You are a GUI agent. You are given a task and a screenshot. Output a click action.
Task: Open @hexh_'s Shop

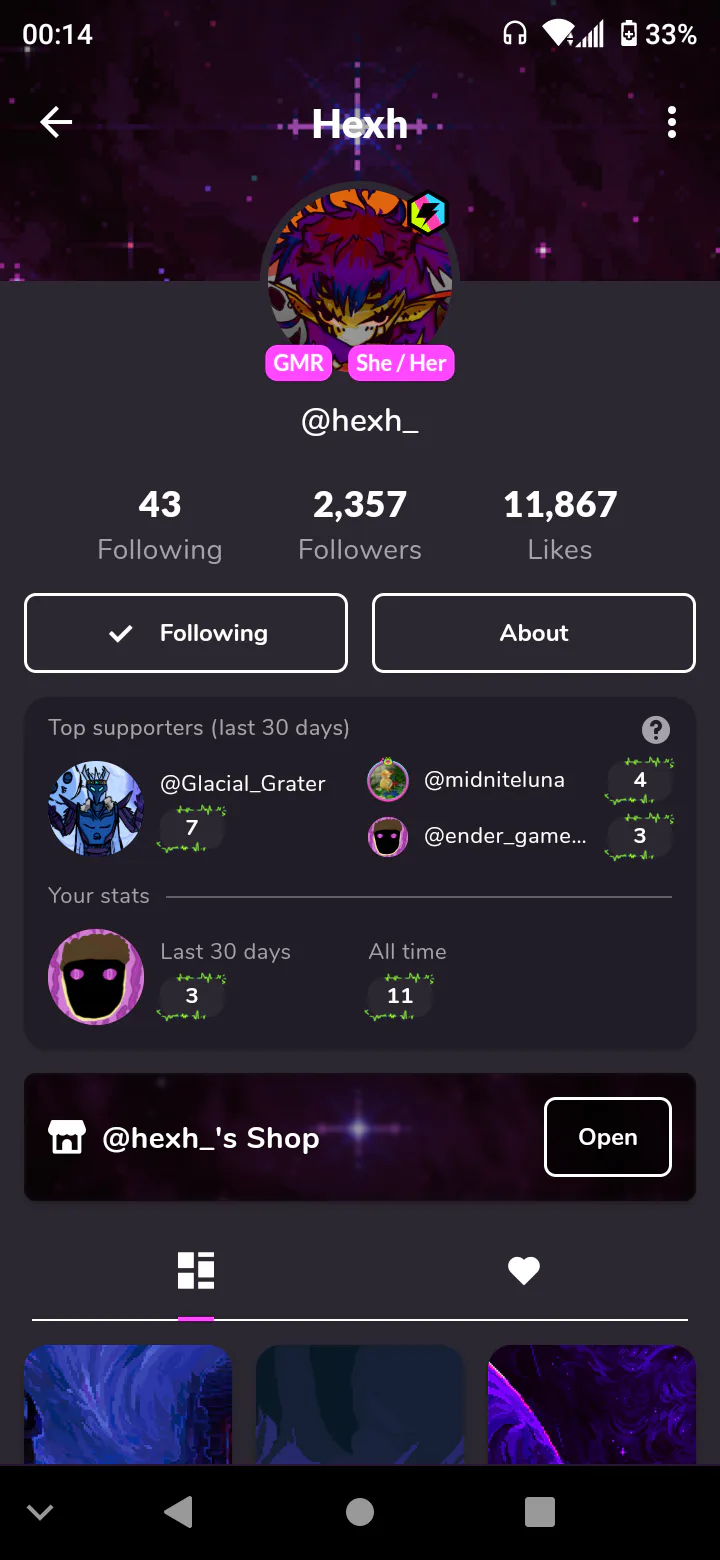coord(608,1137)
